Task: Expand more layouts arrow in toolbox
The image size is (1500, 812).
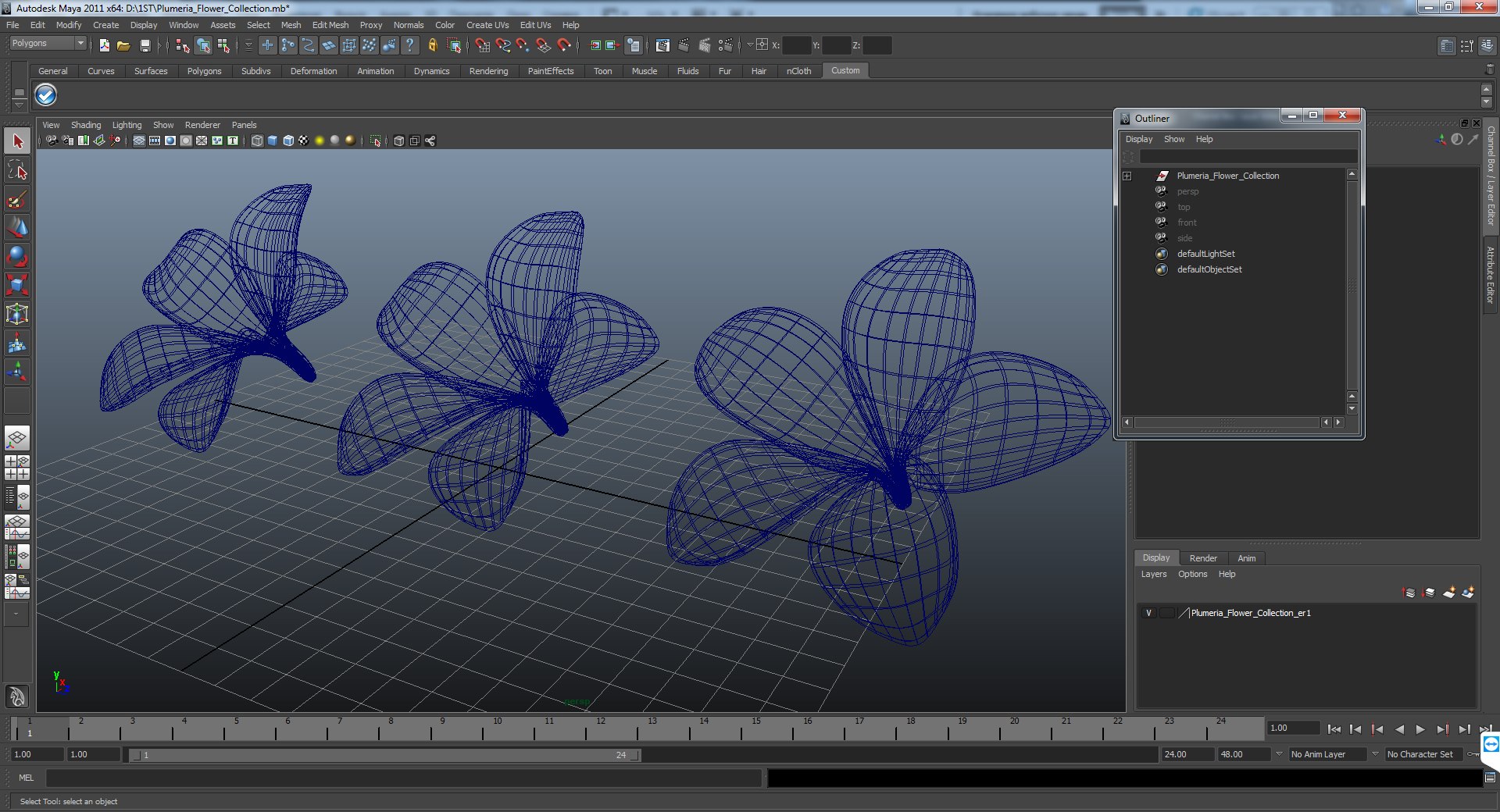Action: 16,614
